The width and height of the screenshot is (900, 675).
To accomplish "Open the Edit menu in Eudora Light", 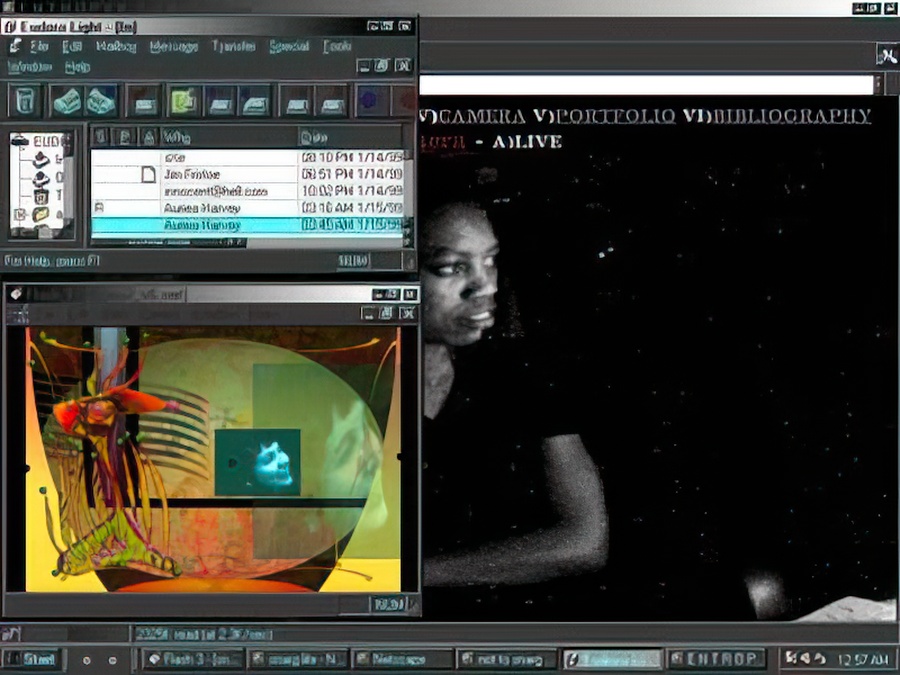I will click(72, 46).
